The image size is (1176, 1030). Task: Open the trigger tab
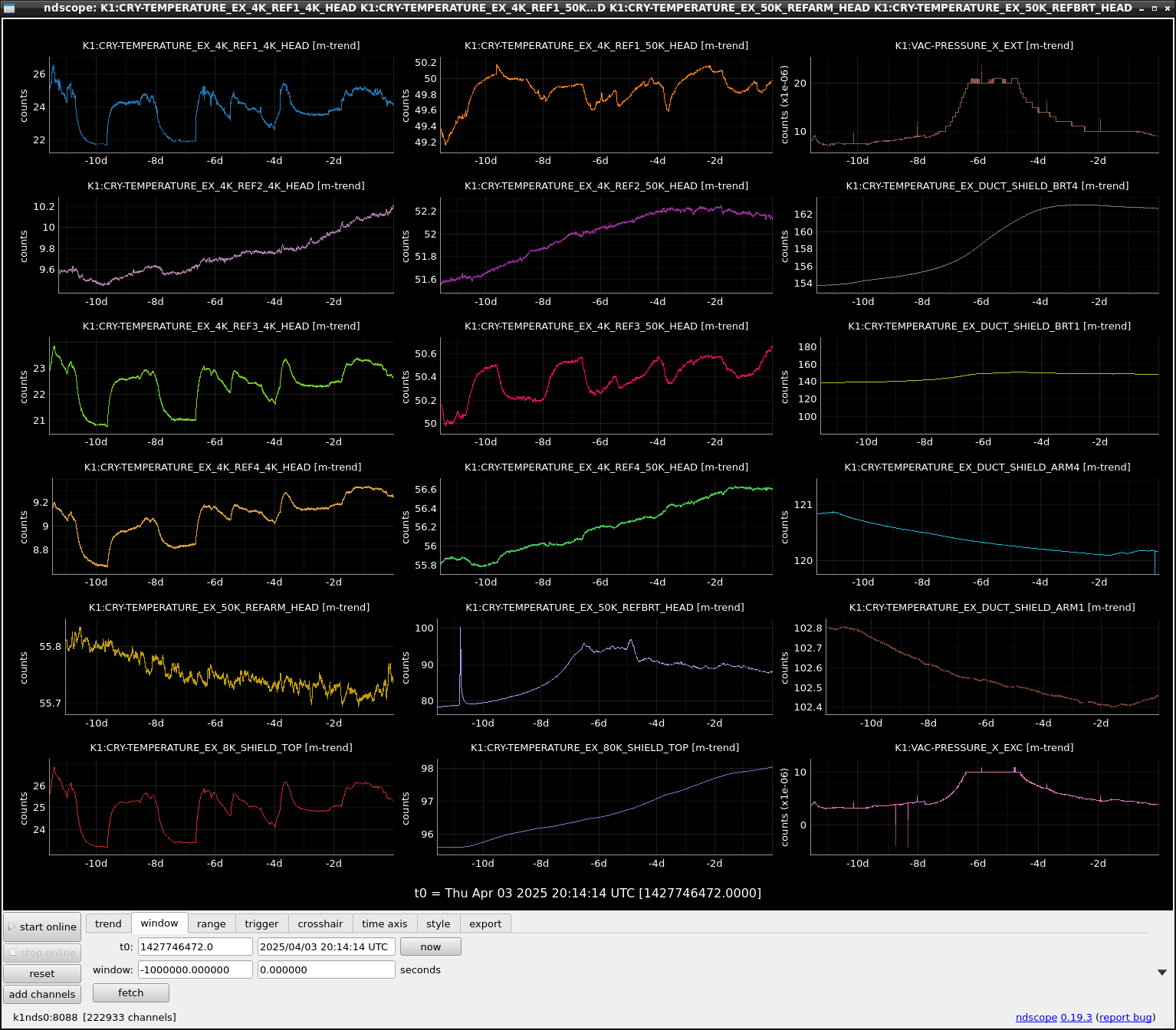tap(261, 923)
